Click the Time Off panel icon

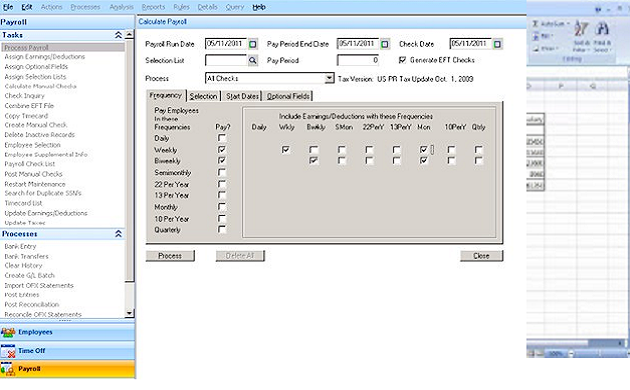(x=8, y=351)
